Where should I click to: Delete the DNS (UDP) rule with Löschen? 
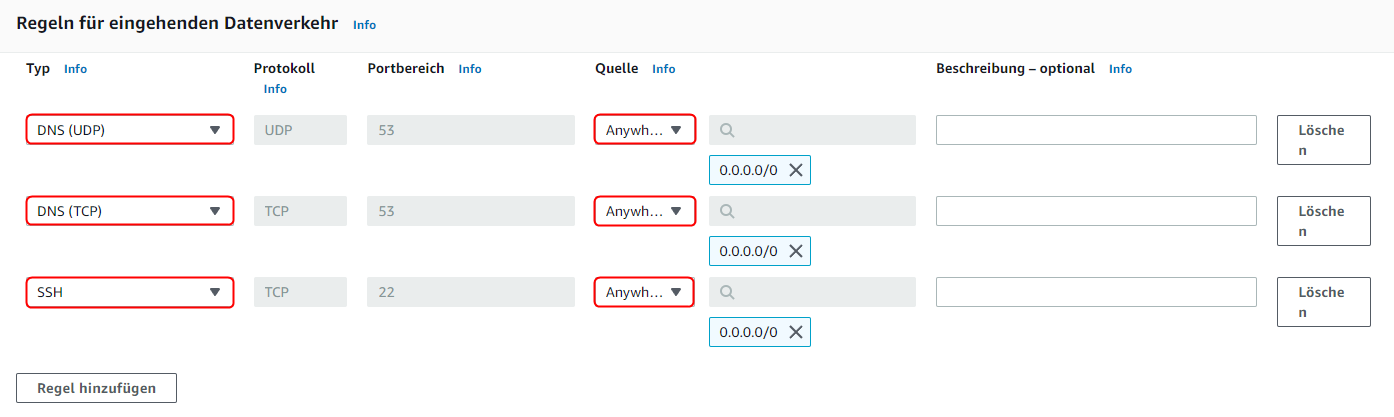click(x=1323, y=140)
